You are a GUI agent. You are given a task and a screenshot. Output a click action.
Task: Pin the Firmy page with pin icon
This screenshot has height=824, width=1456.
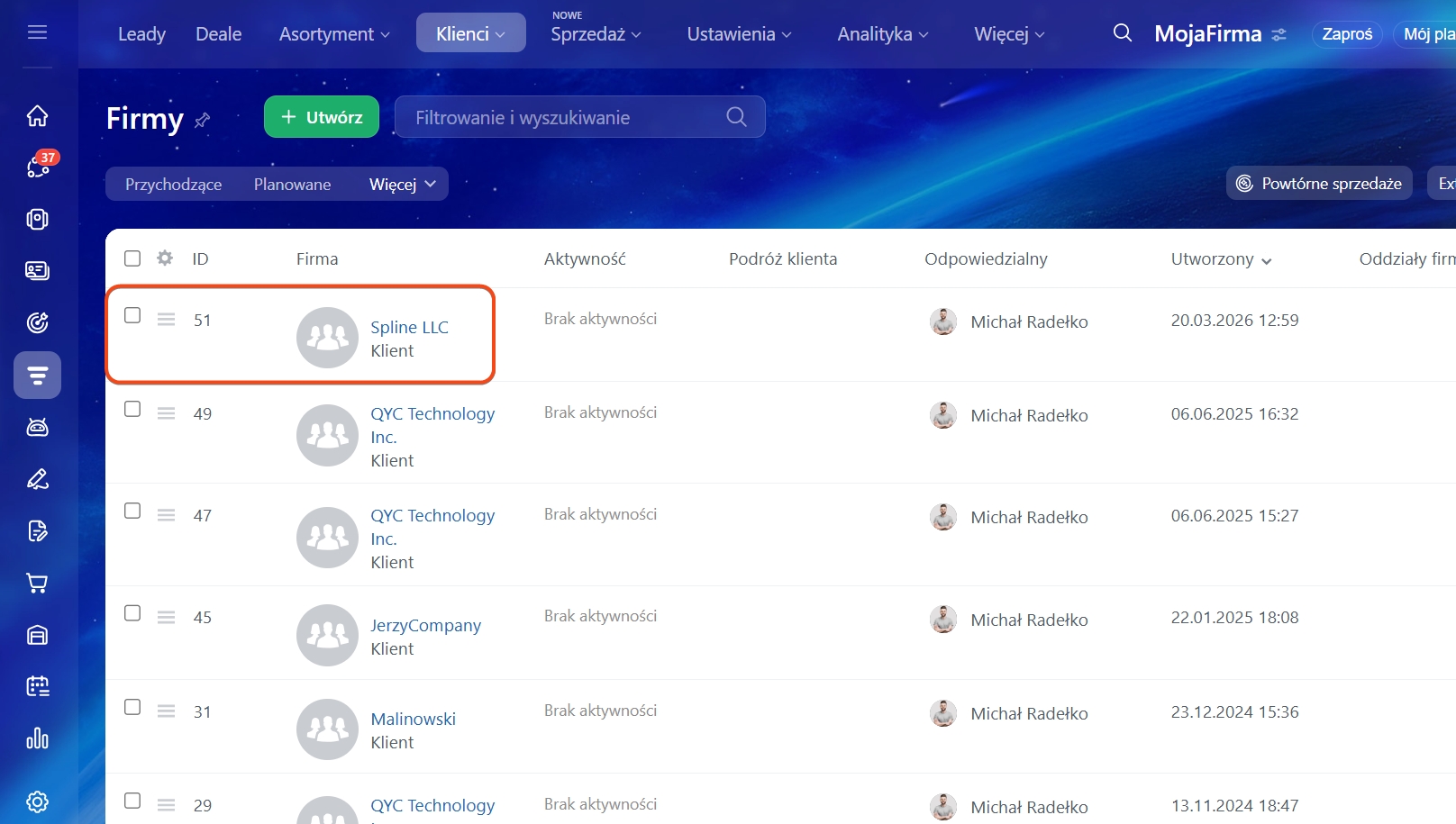tap(203, 120)
